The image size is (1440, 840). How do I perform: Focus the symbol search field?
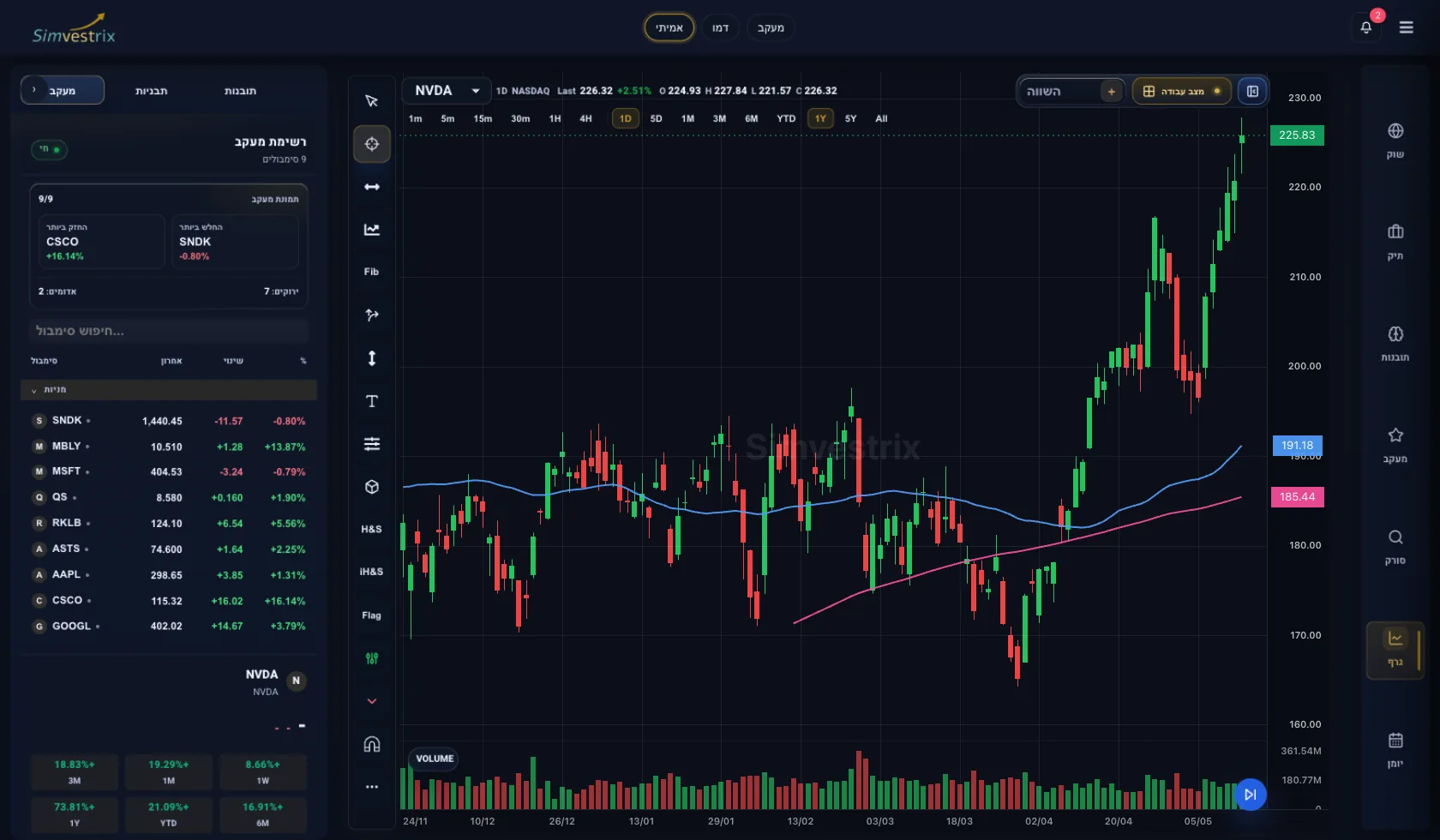pyautogui.click(x=169, y=331)
